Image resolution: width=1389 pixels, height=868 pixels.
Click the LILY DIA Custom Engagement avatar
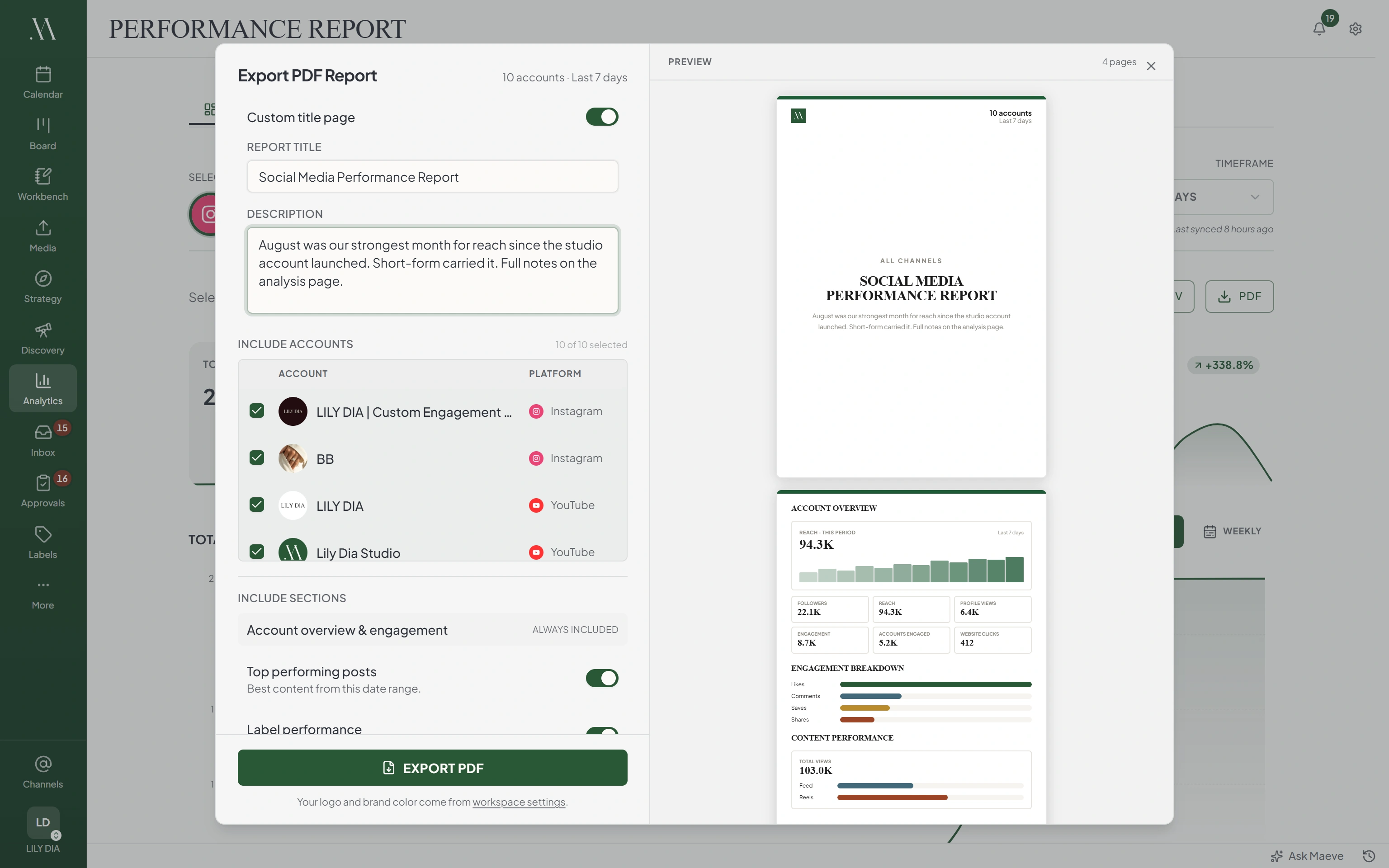(293, 411)
